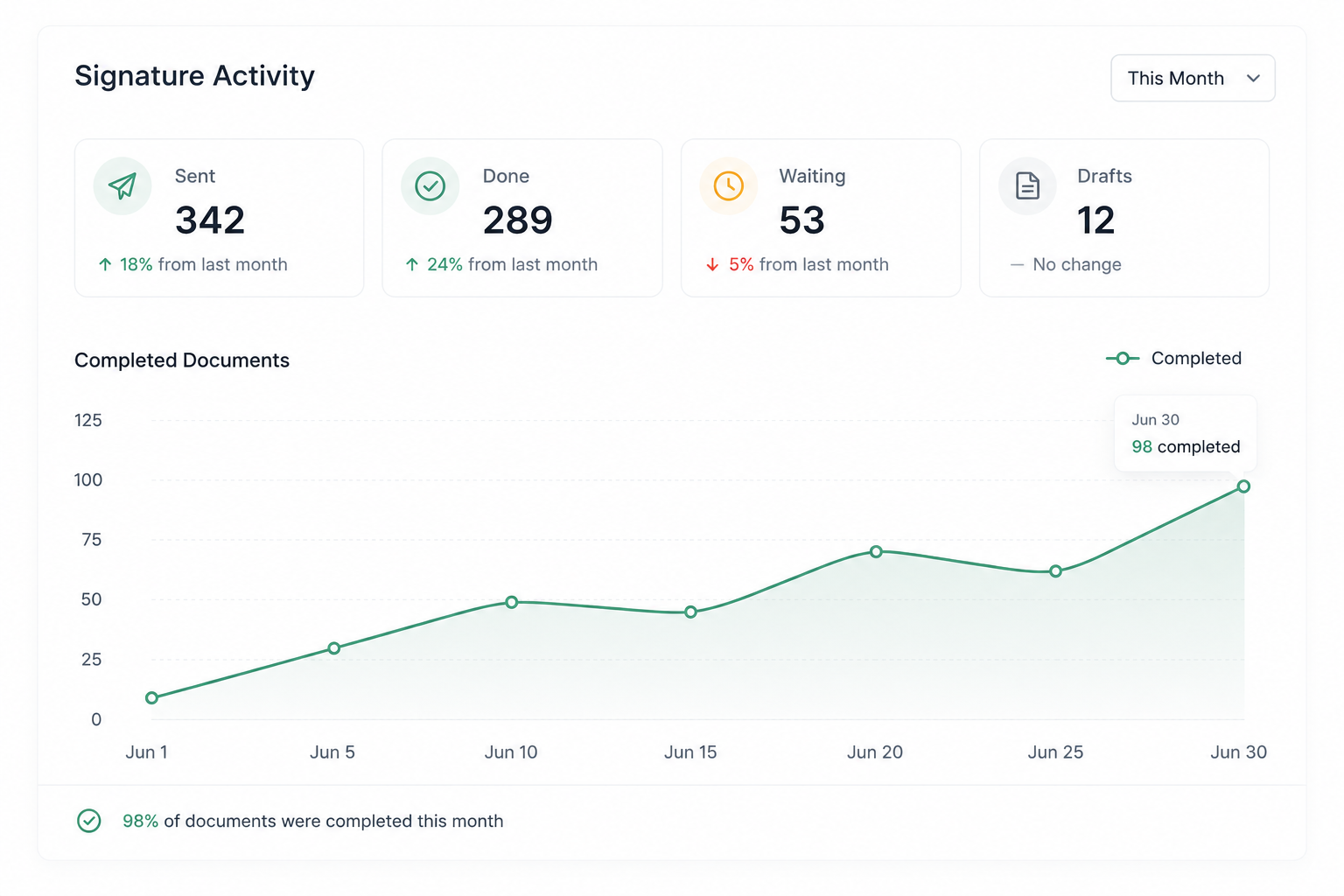Image resolution: width=1344 pixels, height=896 pixels.
Task: Open the This Month period dropdown
Action: point(1193,78)
